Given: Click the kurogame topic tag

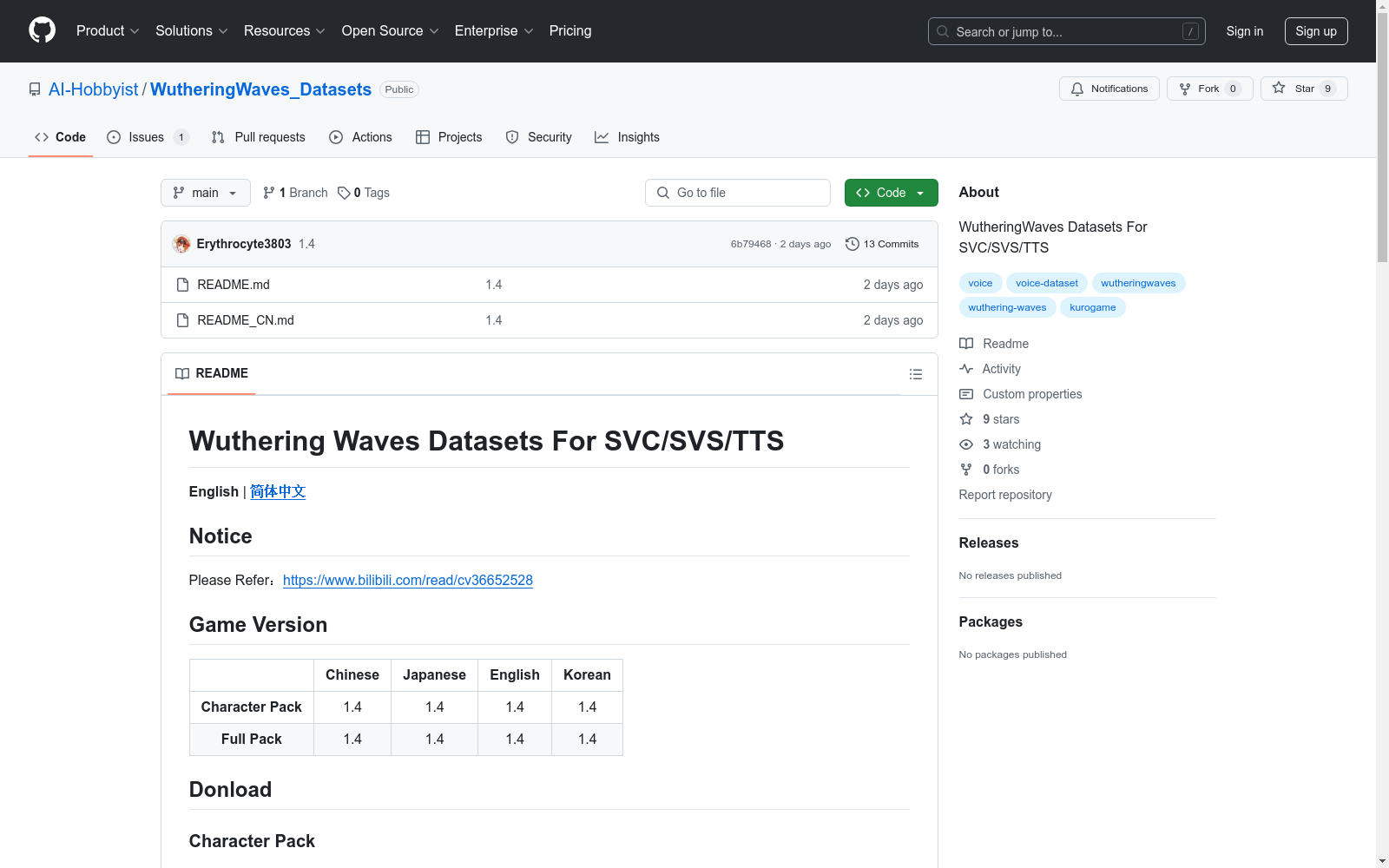Looking at the screenshot, I should pos(1093,307).
